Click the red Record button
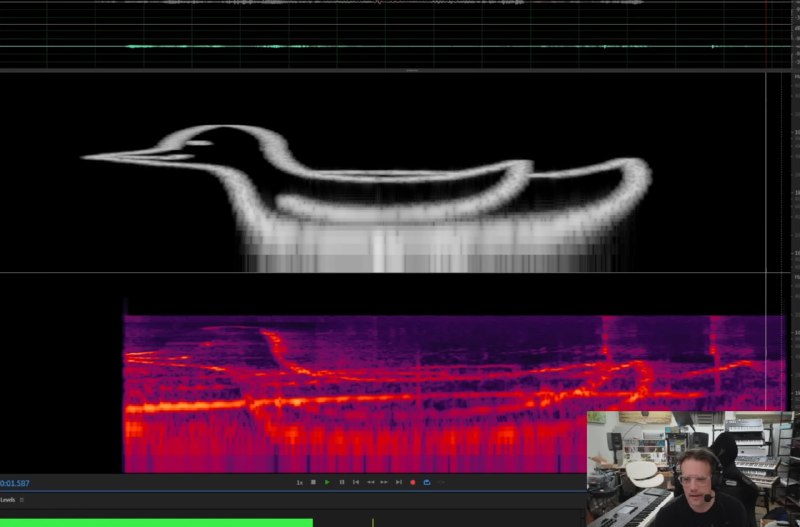Screen dimensions: 800x527 click(x=412, y=482)
